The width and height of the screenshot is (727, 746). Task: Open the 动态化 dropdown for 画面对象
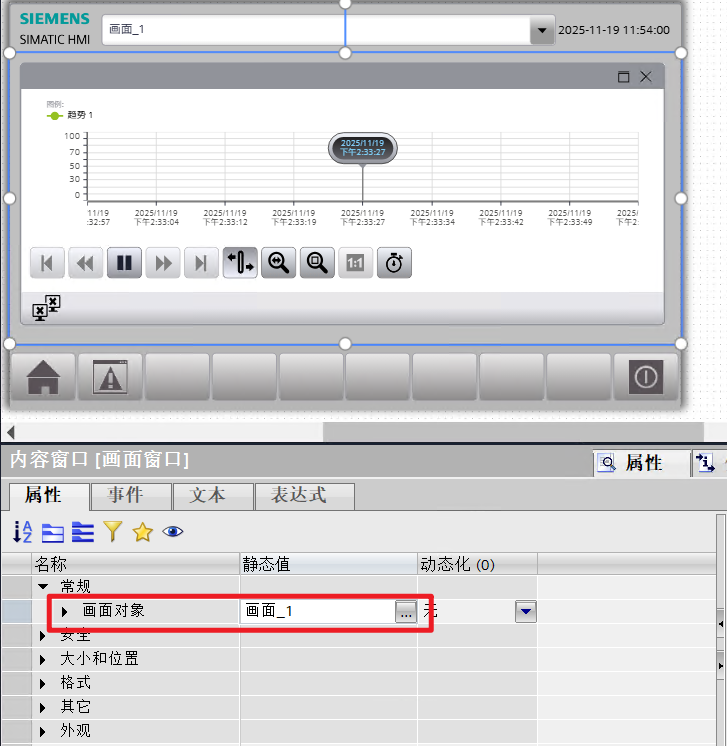coord(526,611)
